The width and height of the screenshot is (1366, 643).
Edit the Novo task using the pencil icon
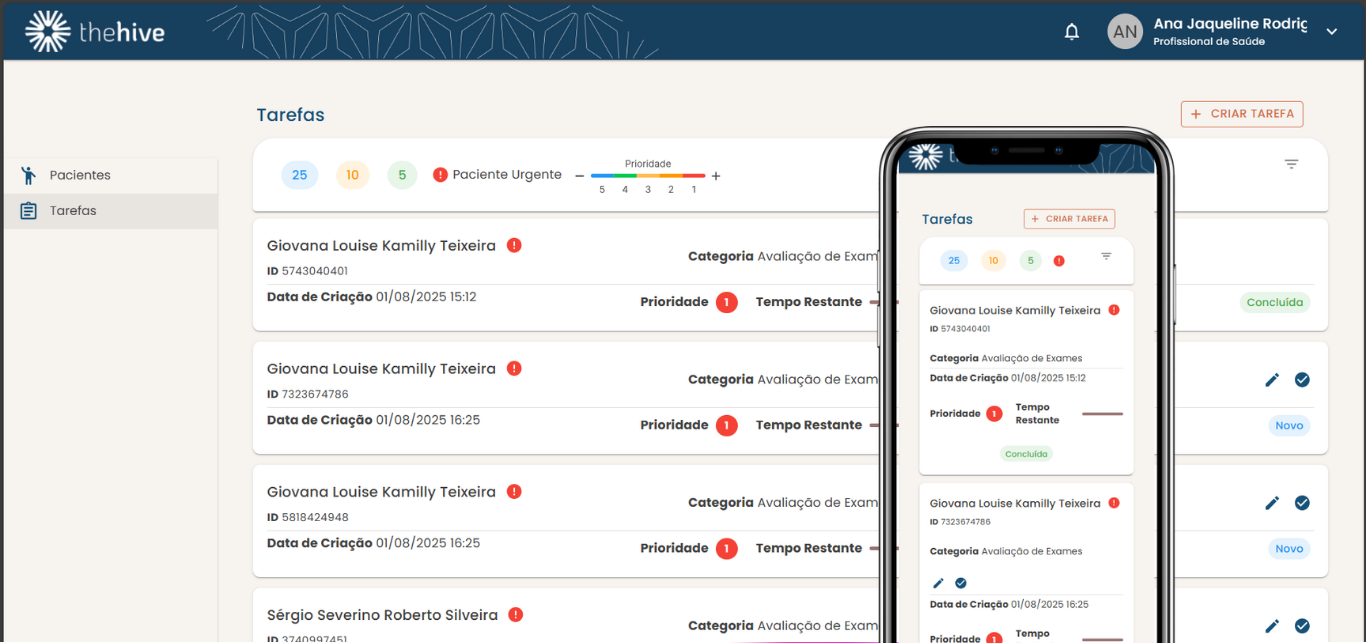point(1271,380)
